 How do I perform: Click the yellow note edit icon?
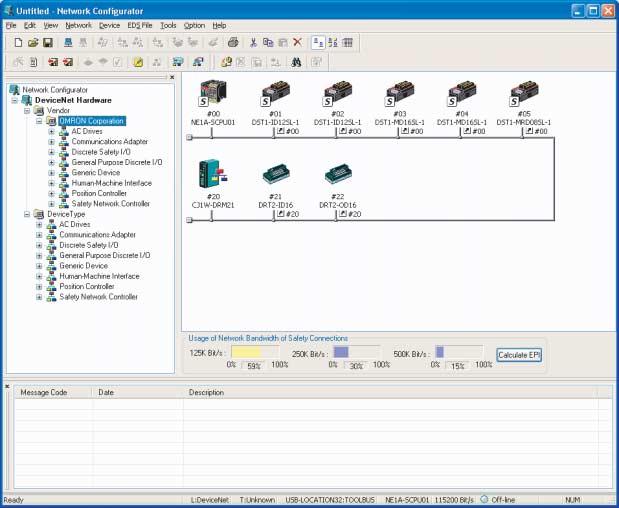(138, 62)
